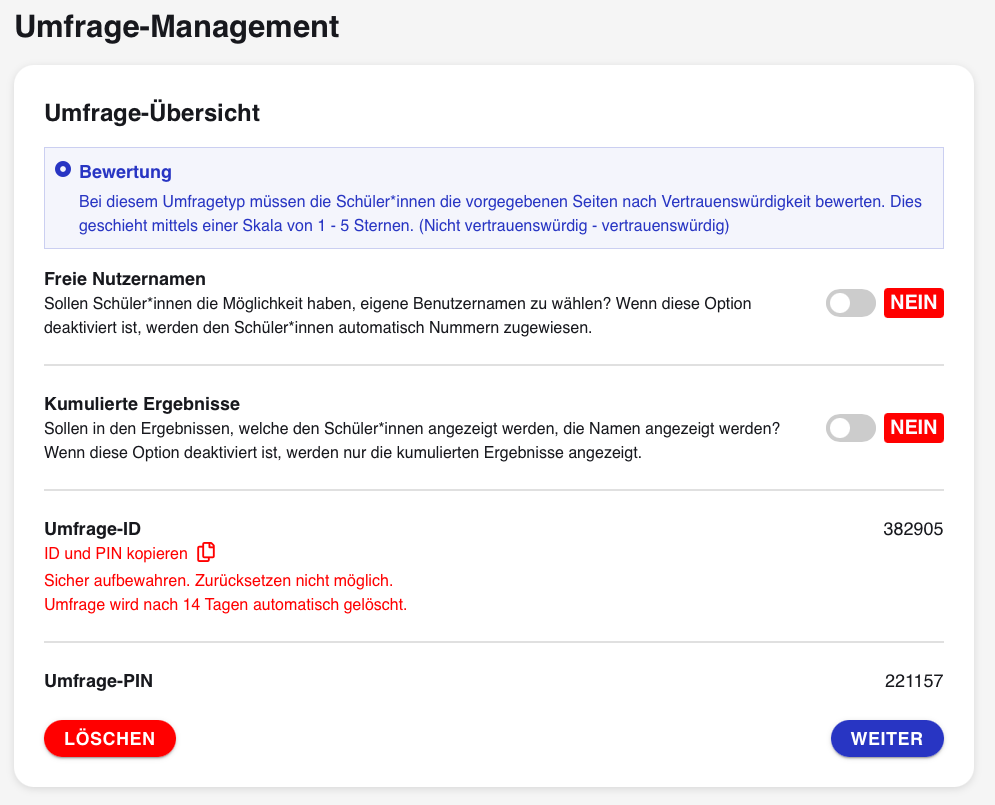Screen dimensions: 995x805
Task: Select the Bewertung radio button
Action: 63,169
